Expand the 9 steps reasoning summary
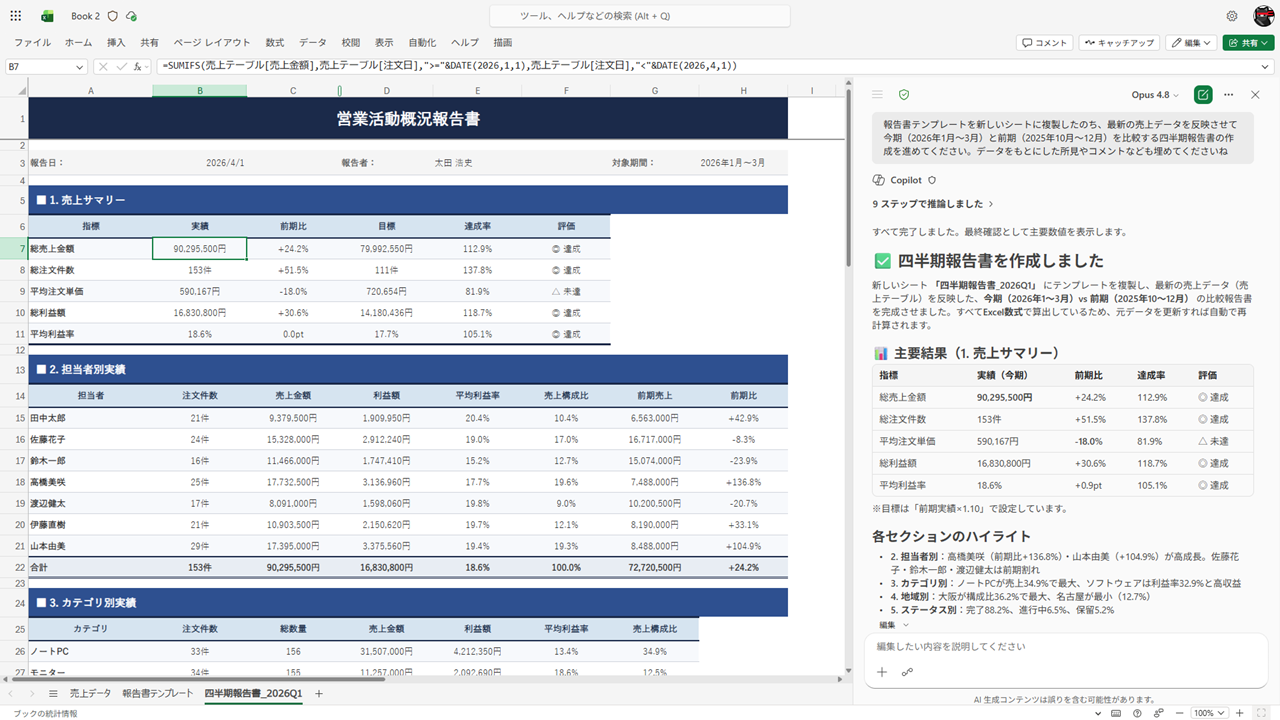 pos(933,204)
